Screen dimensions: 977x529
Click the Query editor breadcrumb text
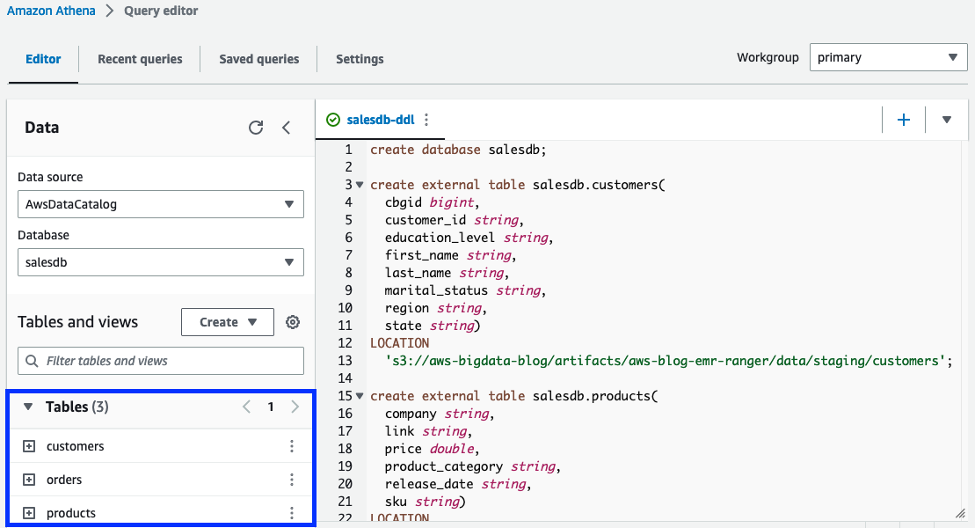coord(161,11)
